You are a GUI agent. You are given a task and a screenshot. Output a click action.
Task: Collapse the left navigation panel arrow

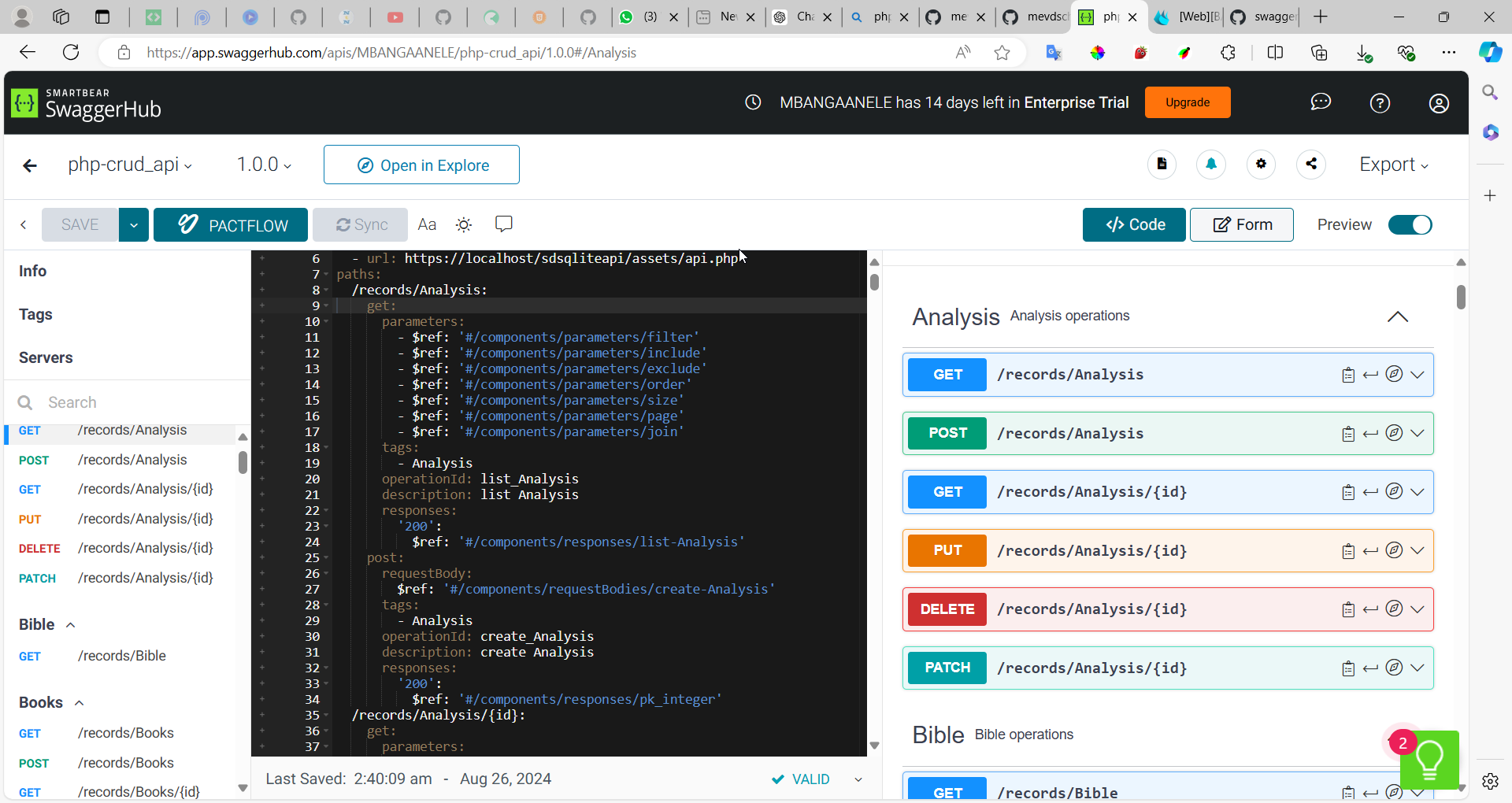[24, 224]
